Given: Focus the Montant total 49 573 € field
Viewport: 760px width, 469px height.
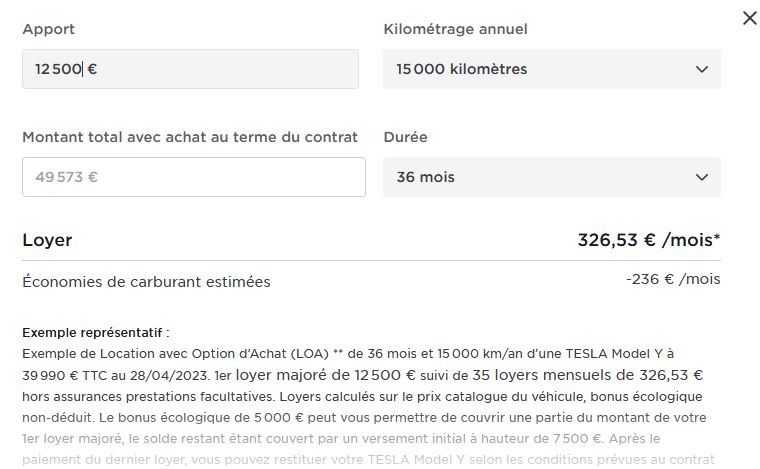Looking at the screenshot, I should (x=193, y=177).
